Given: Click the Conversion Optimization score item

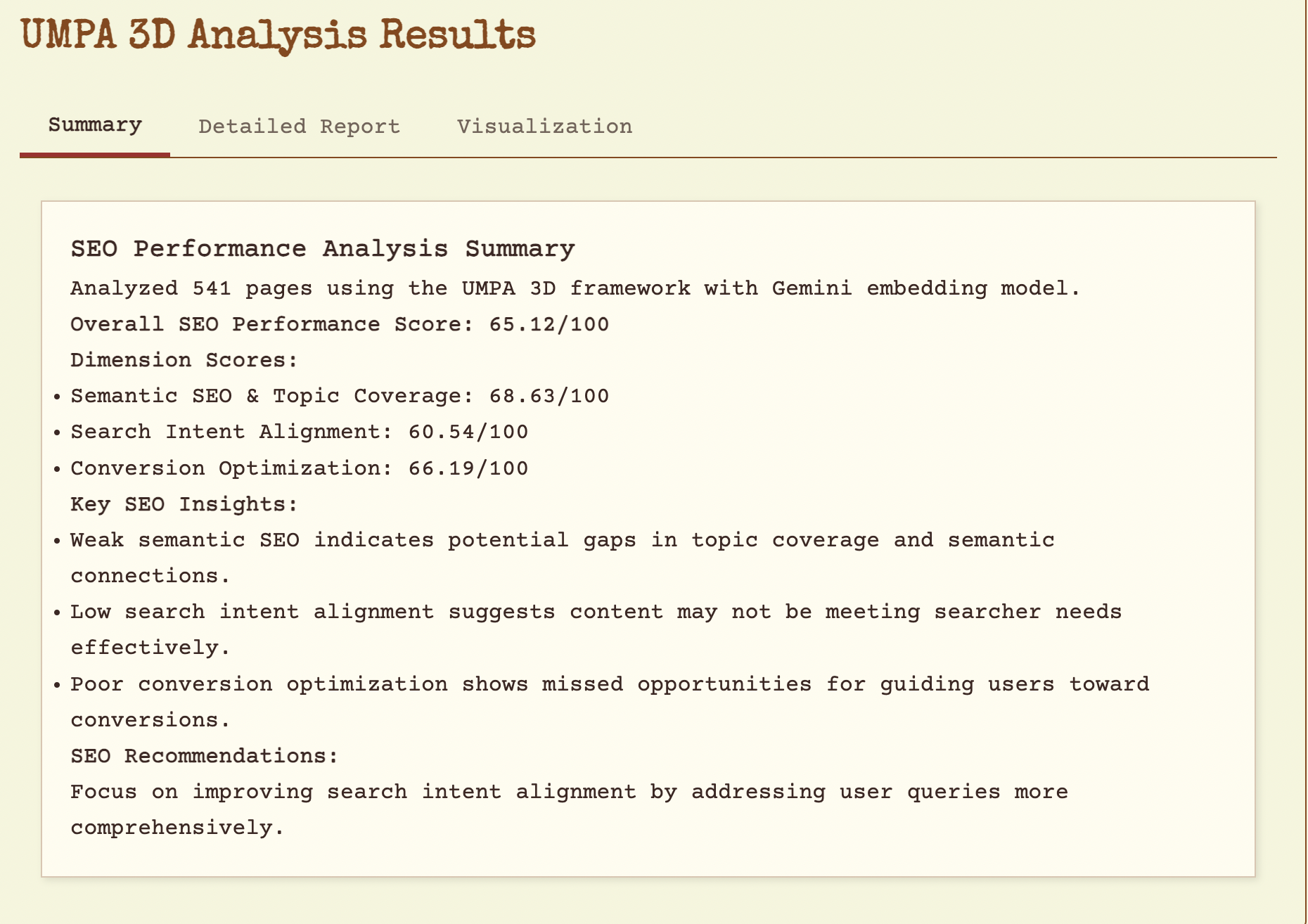Looking at the screenshot, I should 299,468.
